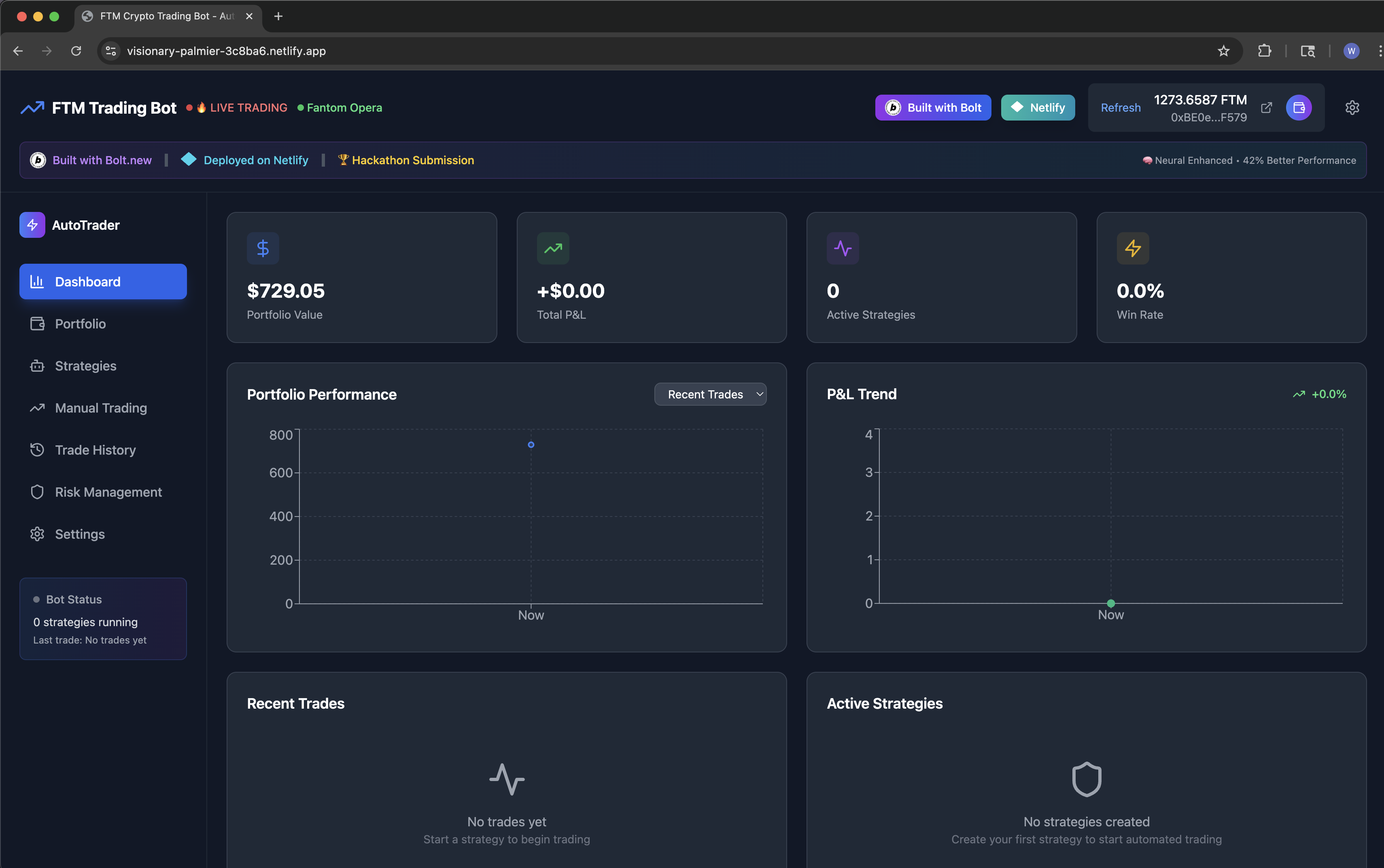
Task: Open wallet address external link icon
Action: pyautogui.click(x=1266, y=108)
